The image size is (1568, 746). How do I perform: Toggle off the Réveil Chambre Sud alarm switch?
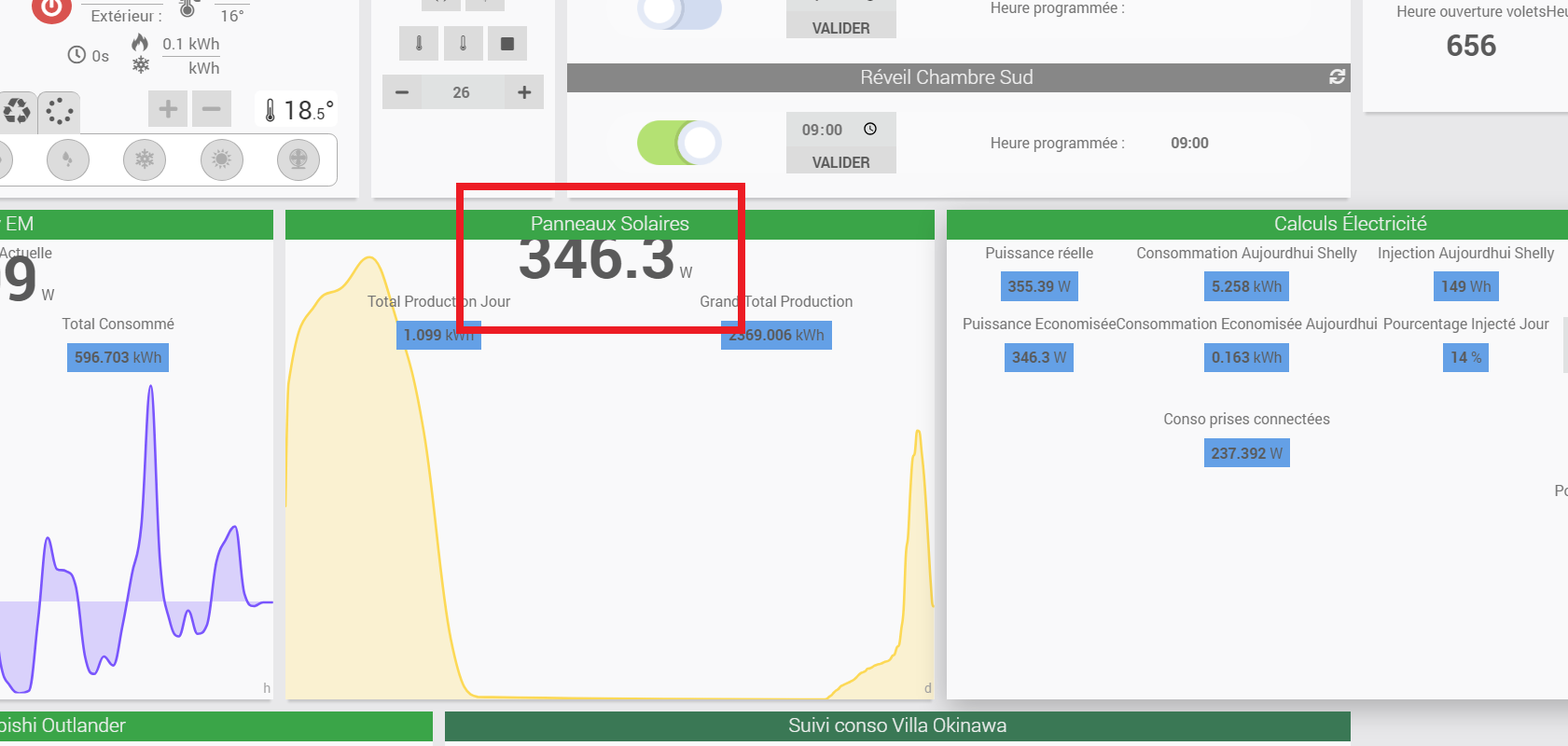point(679,143)
